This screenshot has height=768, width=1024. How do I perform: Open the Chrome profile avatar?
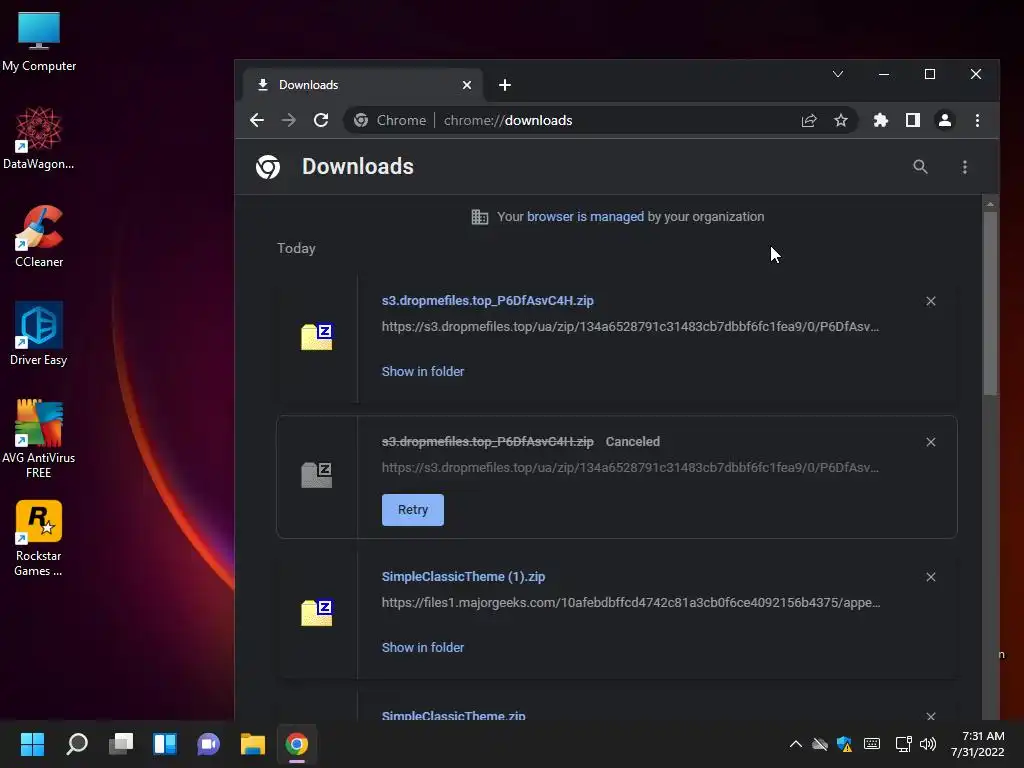point(945,120)
